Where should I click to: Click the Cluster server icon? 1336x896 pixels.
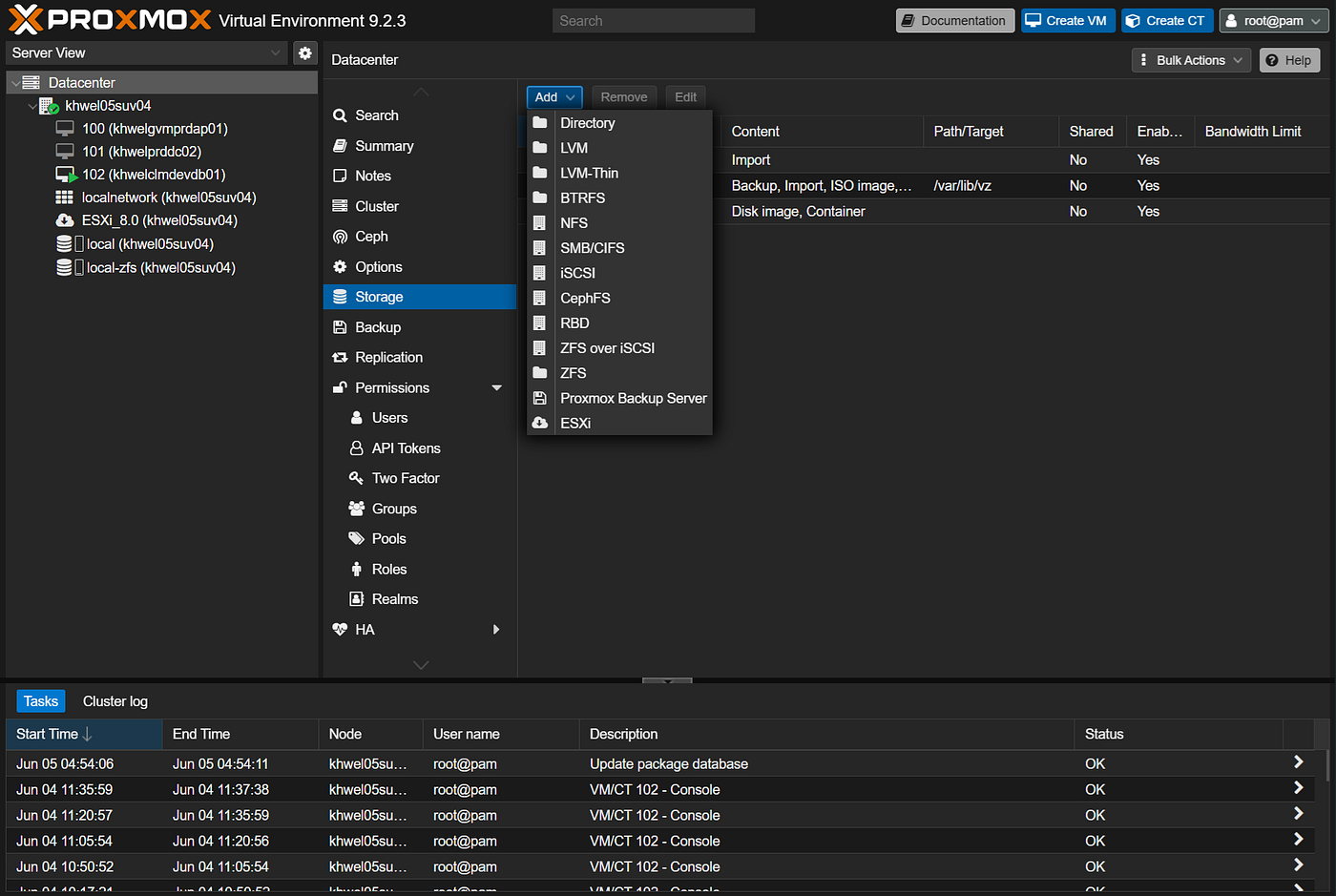[340, 206]
